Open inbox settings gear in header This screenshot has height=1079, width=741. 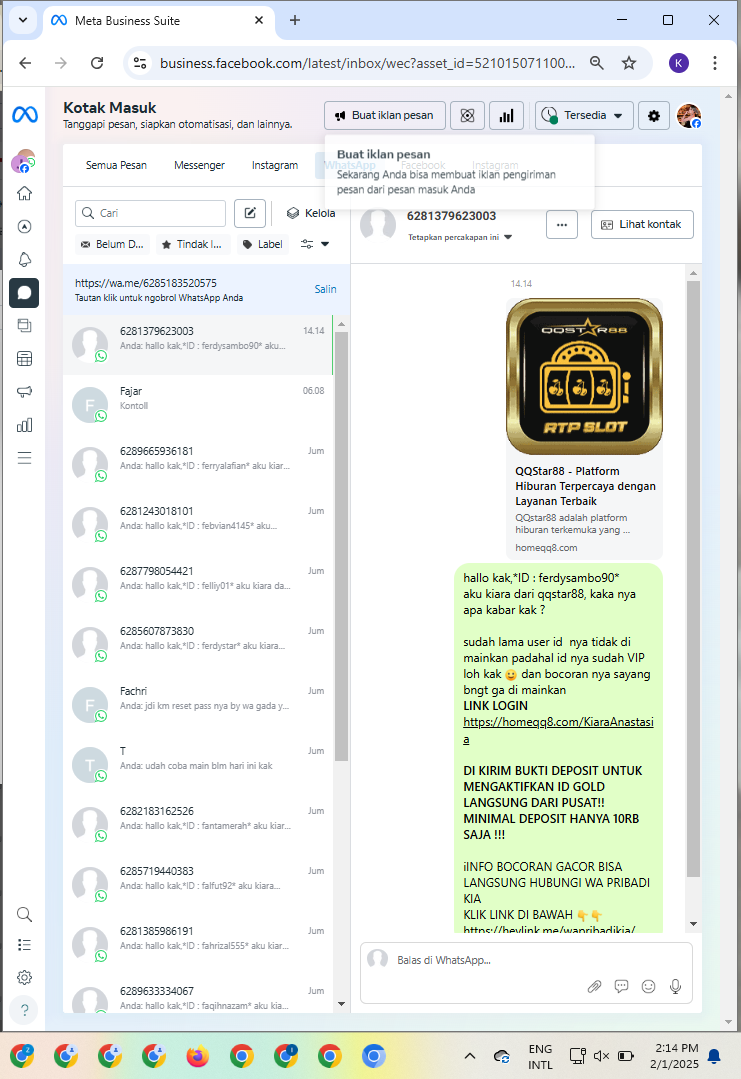point(654,116)
